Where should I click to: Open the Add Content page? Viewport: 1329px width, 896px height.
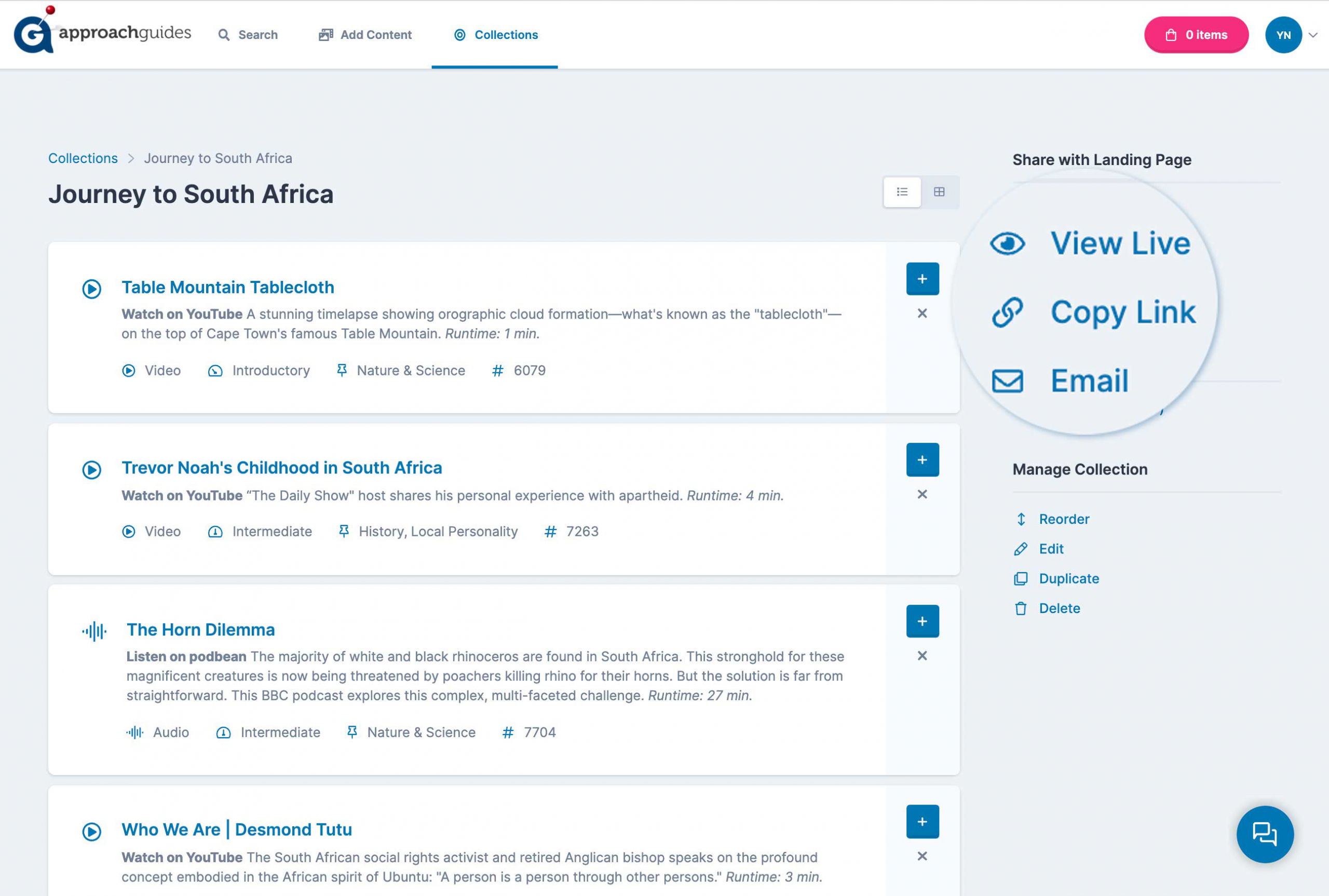coord(365,35)
